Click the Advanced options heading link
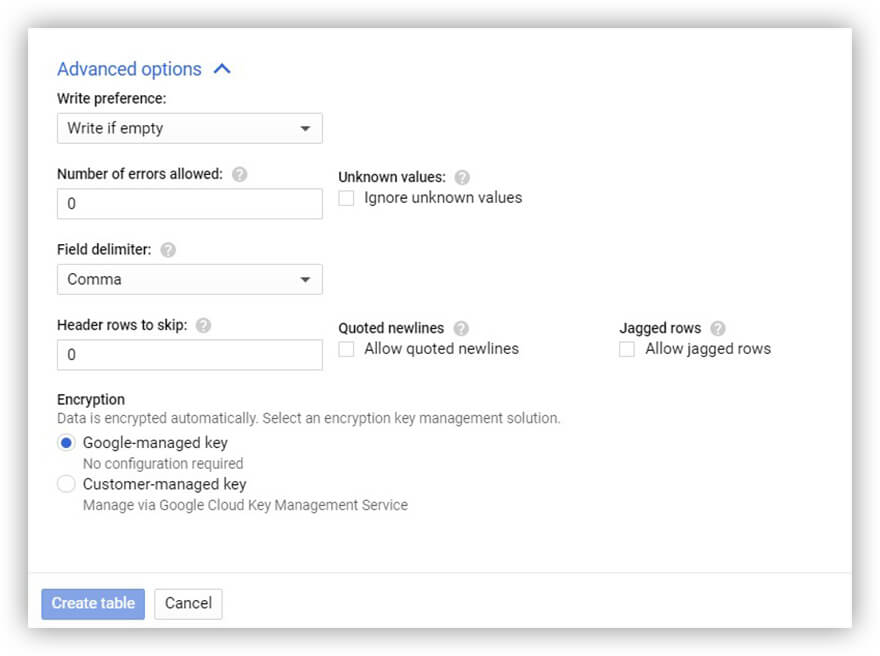Image resolution: width=880 pixels, height=656 pixels. pyautogui.click(x=129, y=69)
